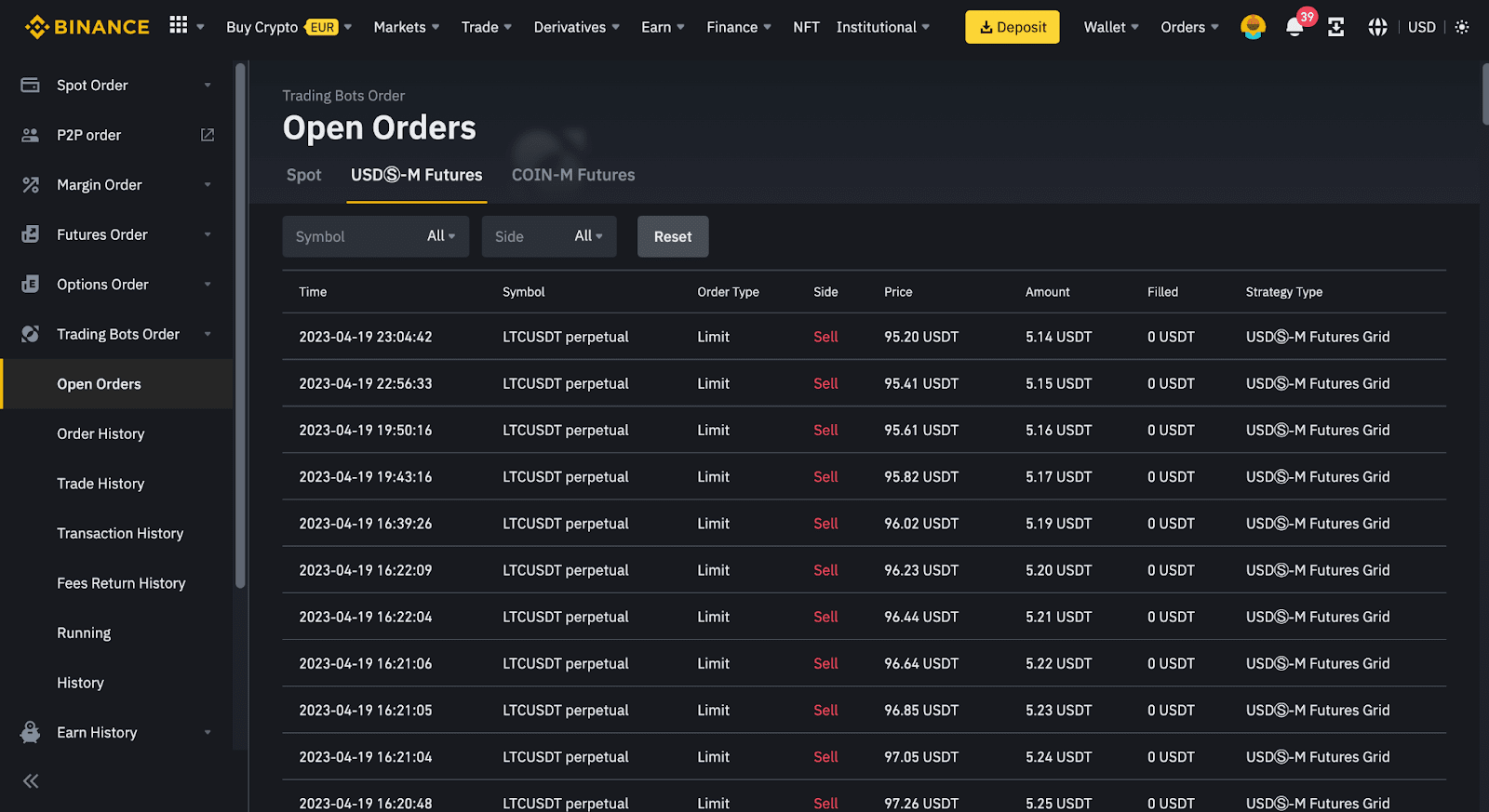Click the Binance logo

pos(87,27)
